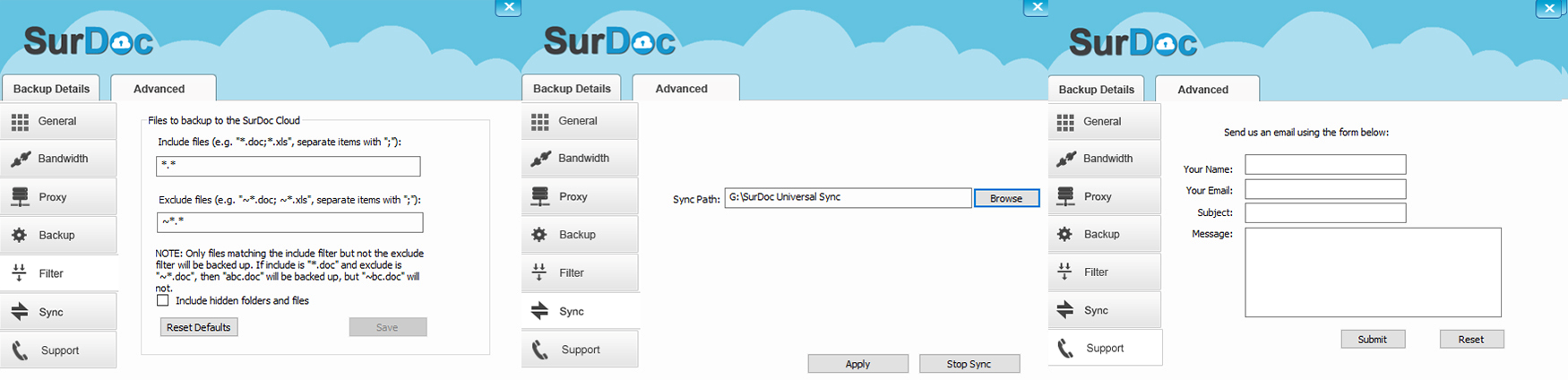Screen dimensions: 1568x380
Task: Click the Your Email input field
Action: 1325,189
